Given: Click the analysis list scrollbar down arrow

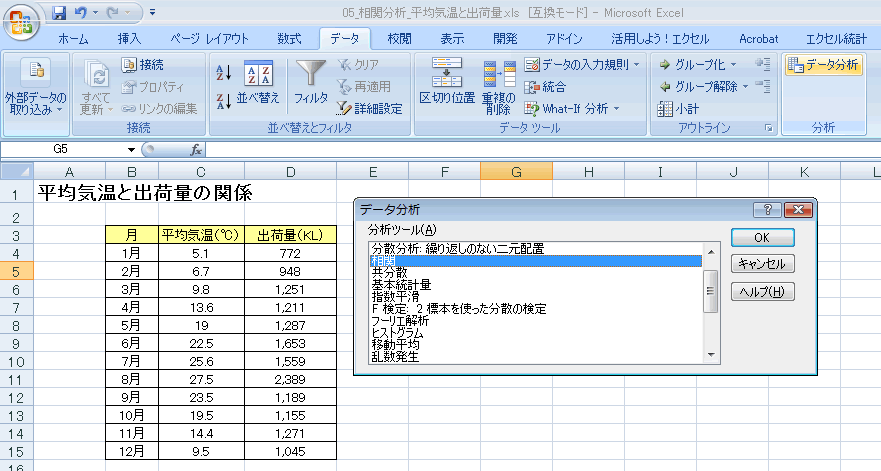Looking at the screenshot, I should [711, 354].
